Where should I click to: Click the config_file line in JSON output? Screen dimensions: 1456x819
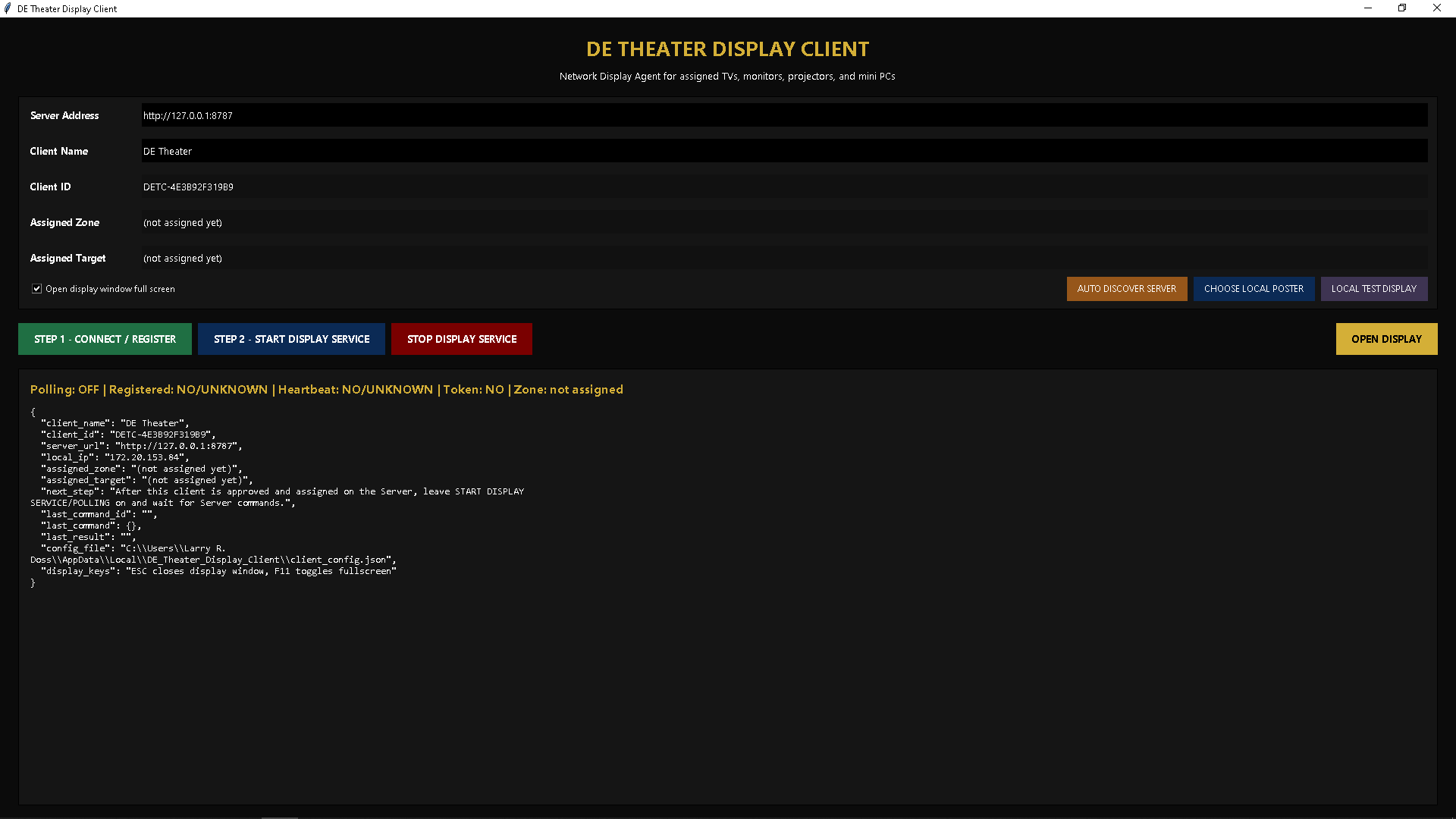(x=213, y=554)
